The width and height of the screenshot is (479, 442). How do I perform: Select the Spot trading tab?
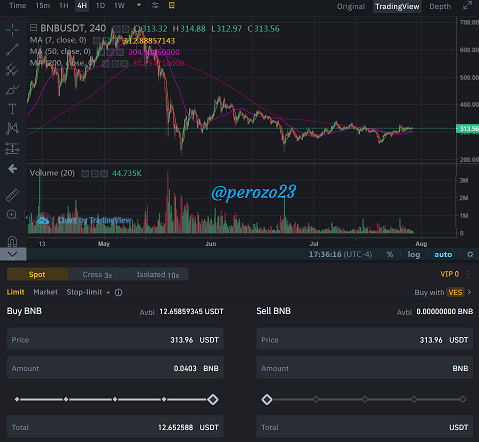tap(37, 274)
